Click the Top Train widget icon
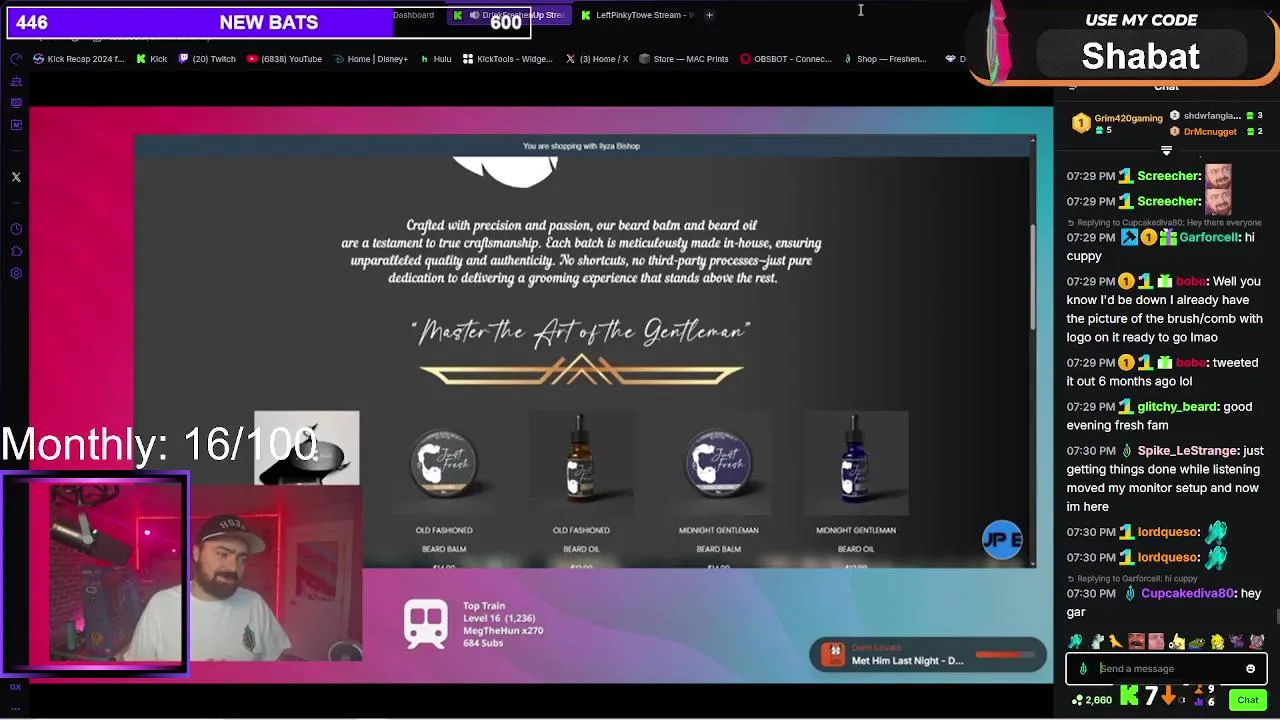 (x=426, y=624)
